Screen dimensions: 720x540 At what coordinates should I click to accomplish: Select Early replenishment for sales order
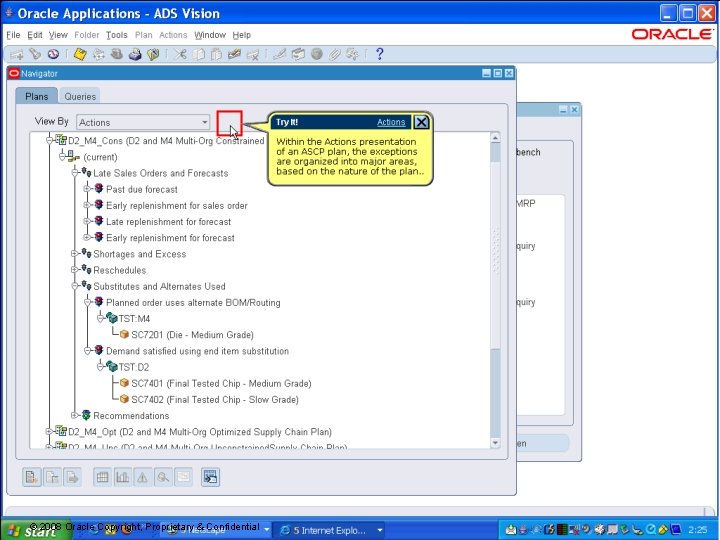[x=177, y=205]
